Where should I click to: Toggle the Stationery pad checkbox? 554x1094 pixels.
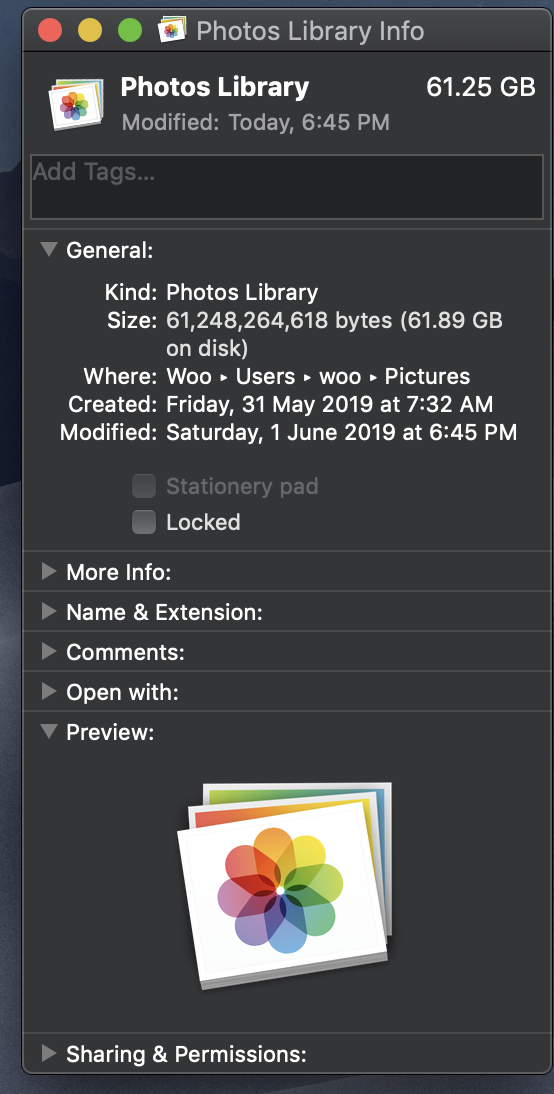coord(144,486)
